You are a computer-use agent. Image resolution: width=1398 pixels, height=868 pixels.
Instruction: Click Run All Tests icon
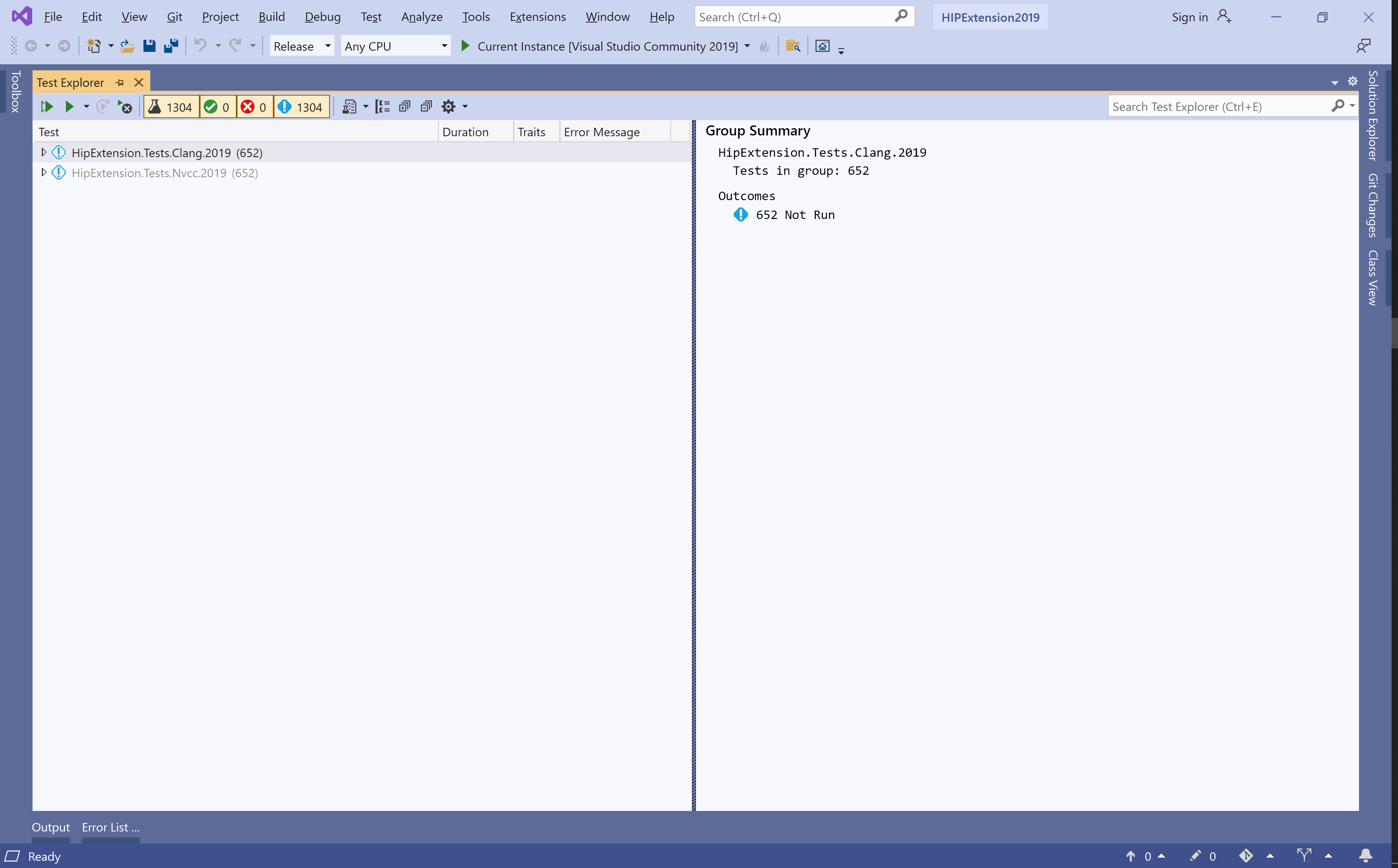47,107
